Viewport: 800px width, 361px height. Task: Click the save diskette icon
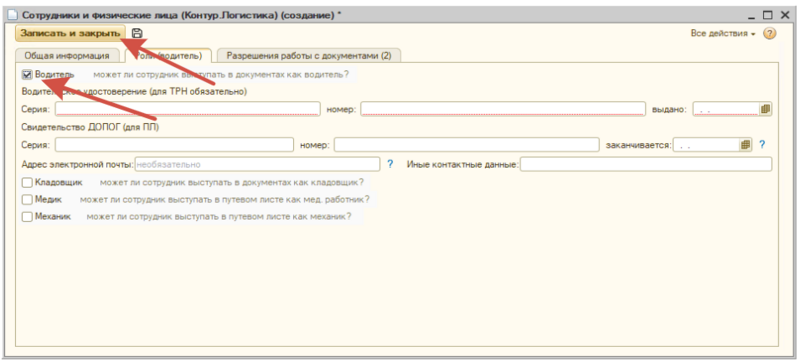(137, 33)
